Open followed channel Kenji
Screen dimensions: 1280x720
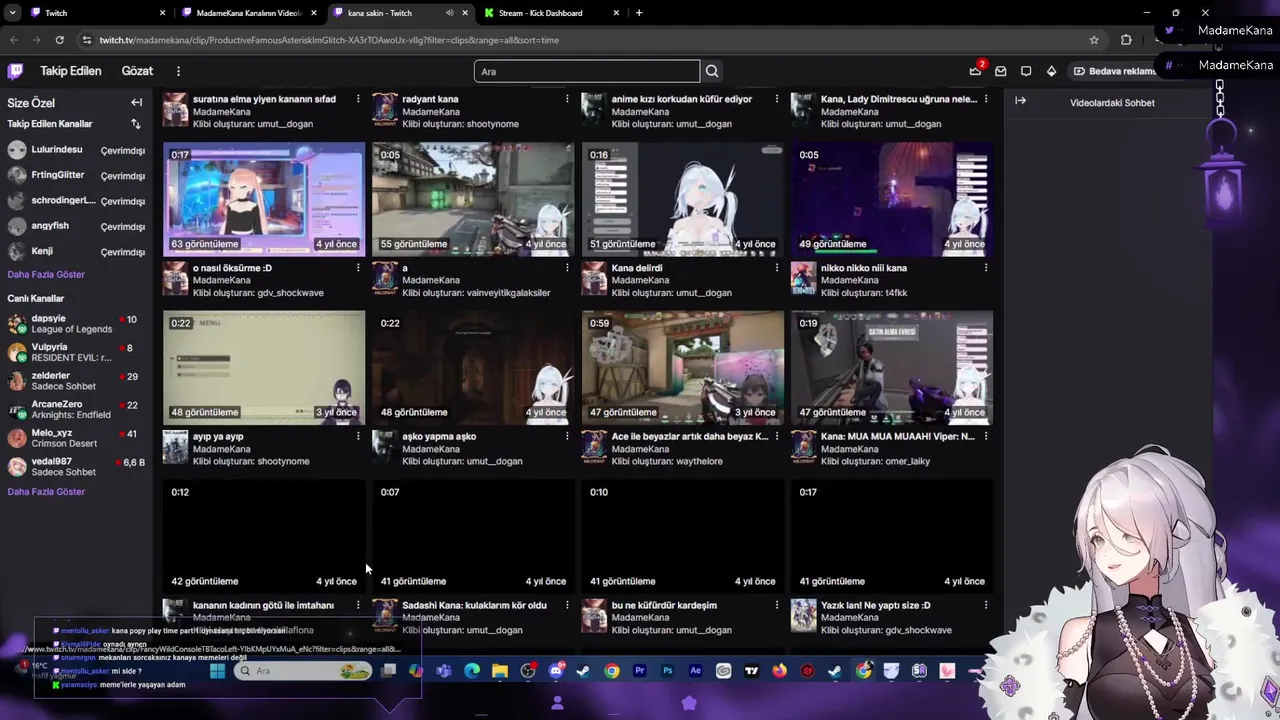[75, 251]
